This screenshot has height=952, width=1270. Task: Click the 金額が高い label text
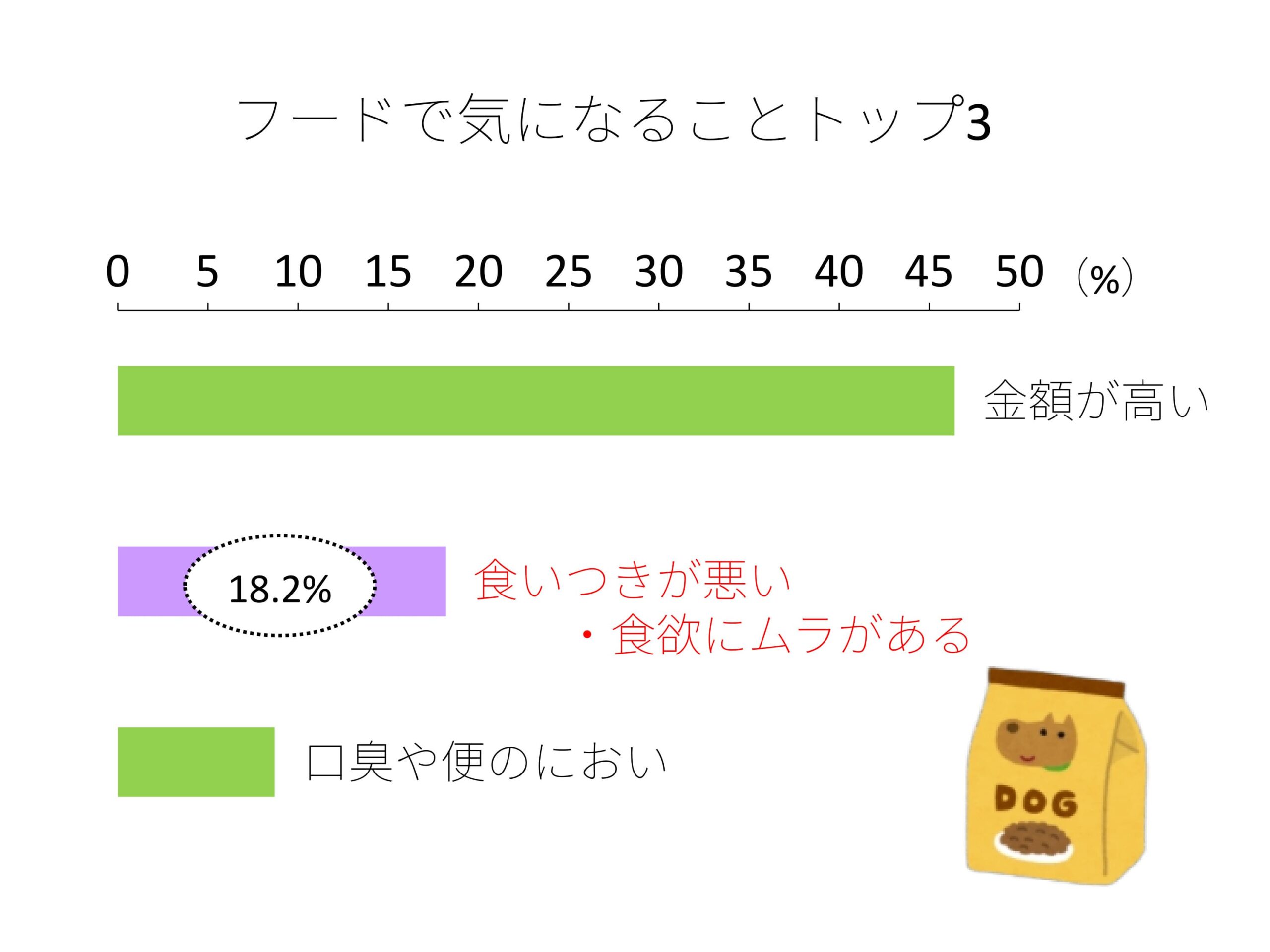point(1096,402)
